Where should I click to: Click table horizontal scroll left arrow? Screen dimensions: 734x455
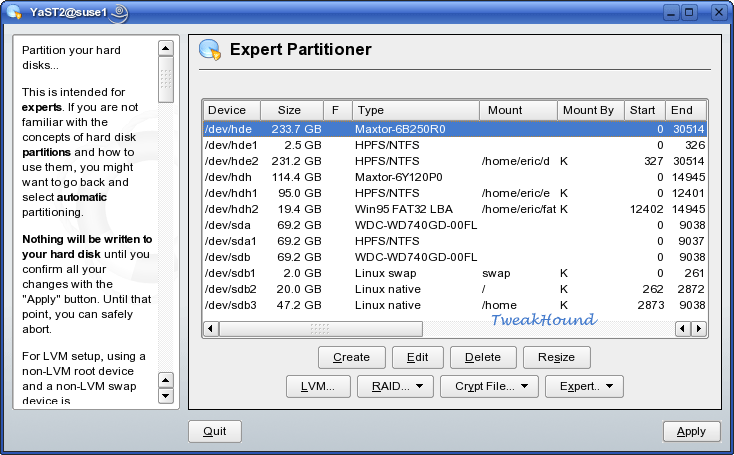pos(211,329)
